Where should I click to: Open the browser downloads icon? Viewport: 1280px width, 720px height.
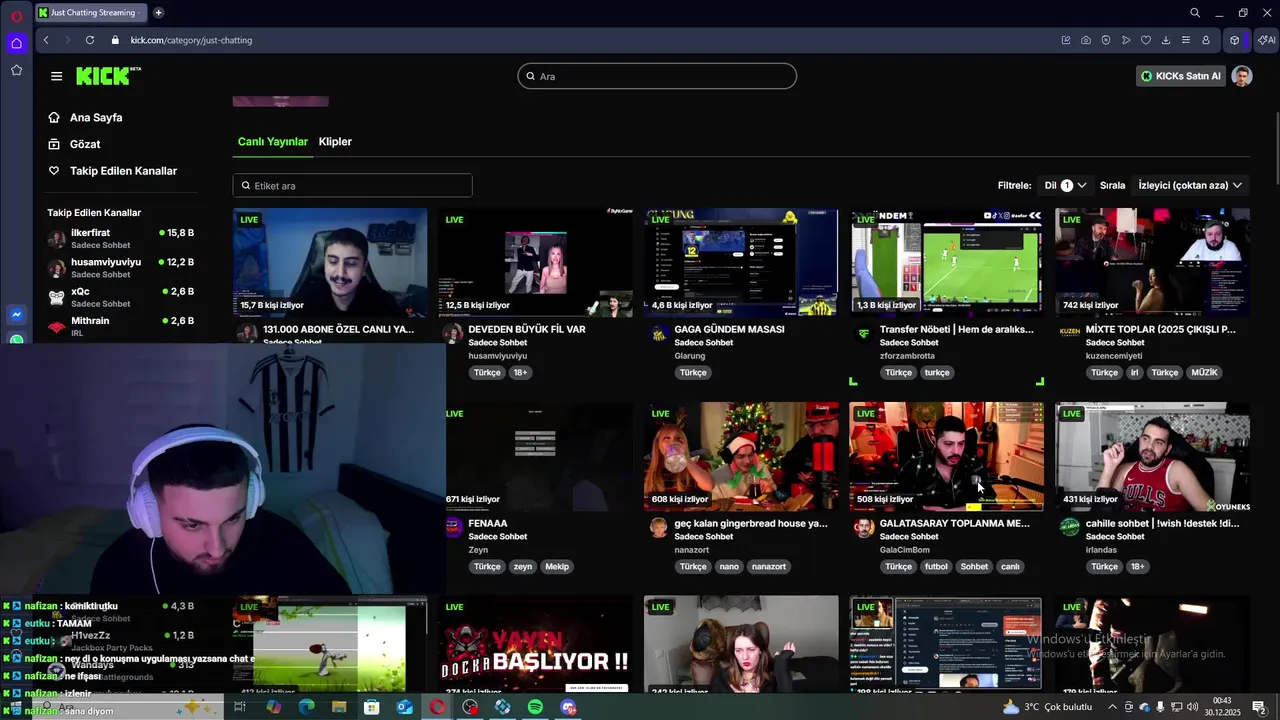click(x=1166, y=40)
